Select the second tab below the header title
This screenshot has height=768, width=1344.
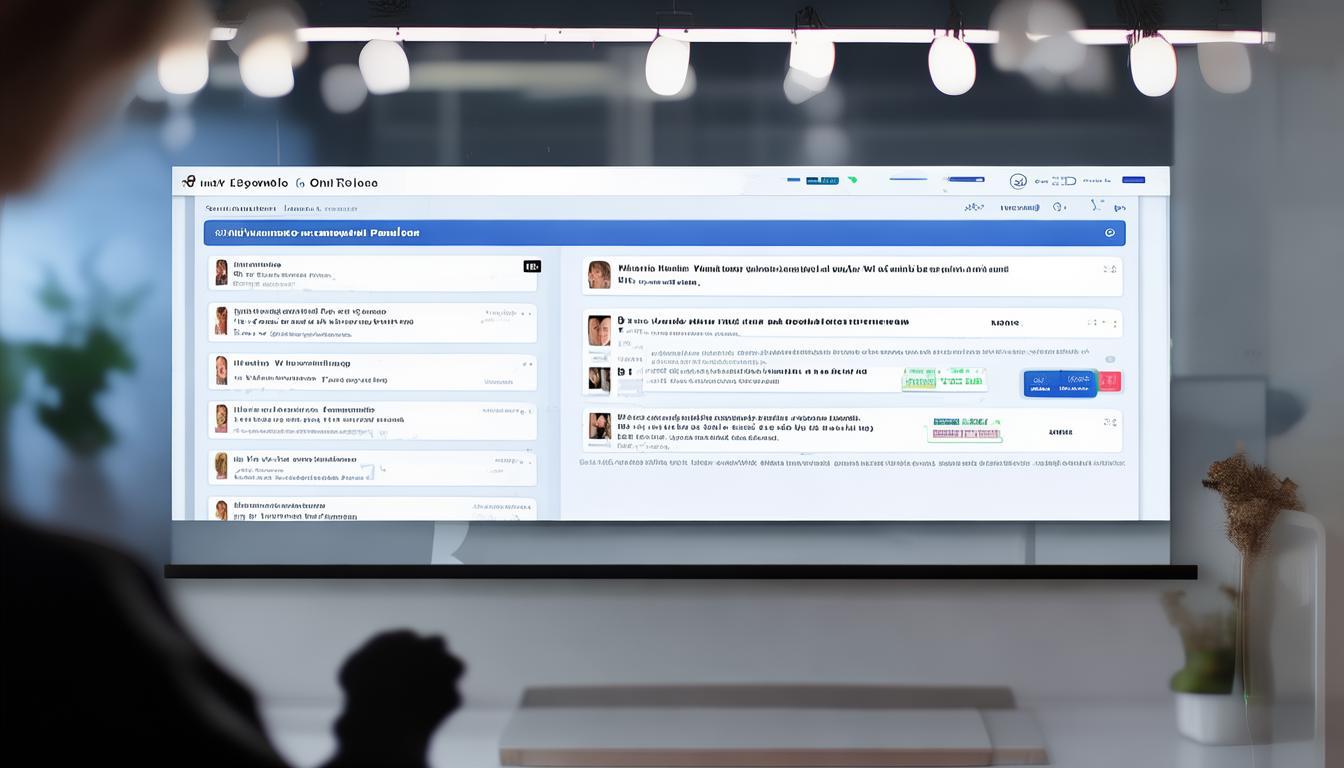[320, 209]
